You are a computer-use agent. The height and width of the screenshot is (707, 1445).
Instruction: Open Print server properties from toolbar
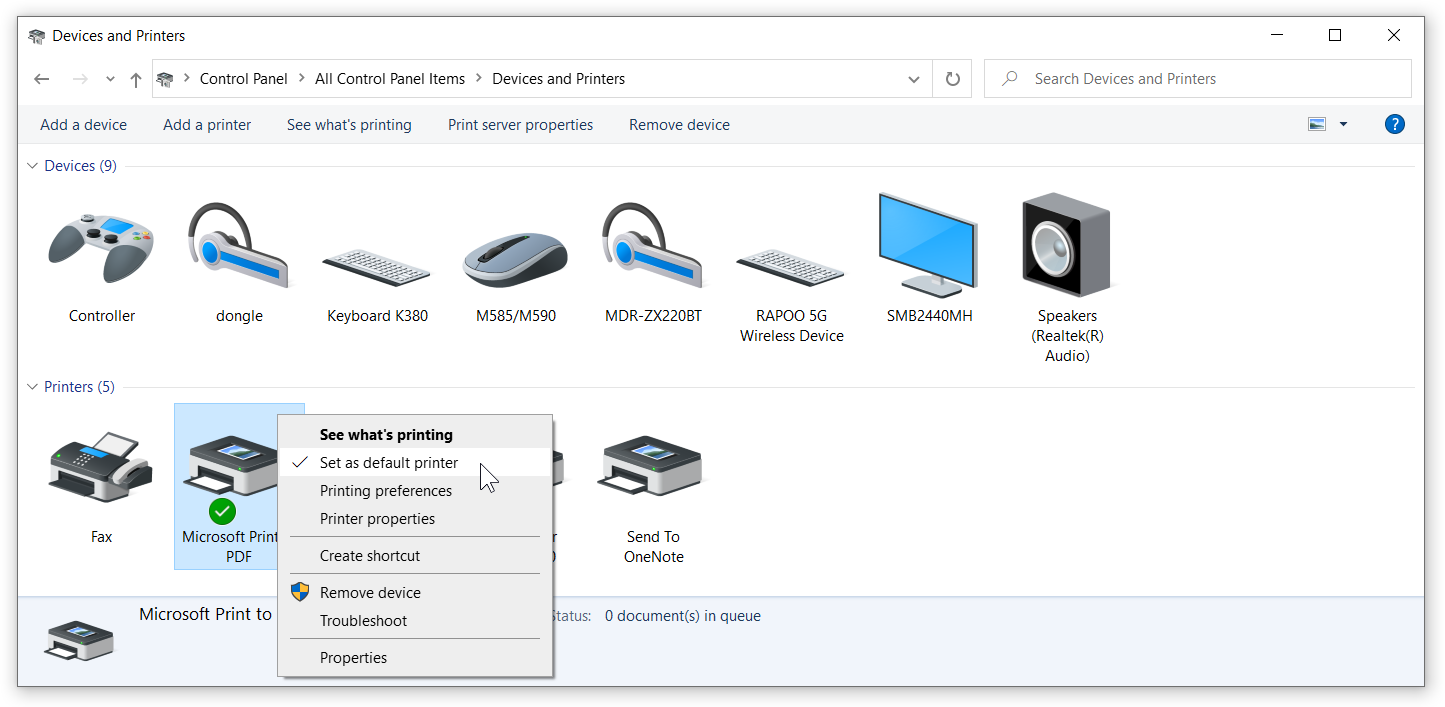point(520,125)
